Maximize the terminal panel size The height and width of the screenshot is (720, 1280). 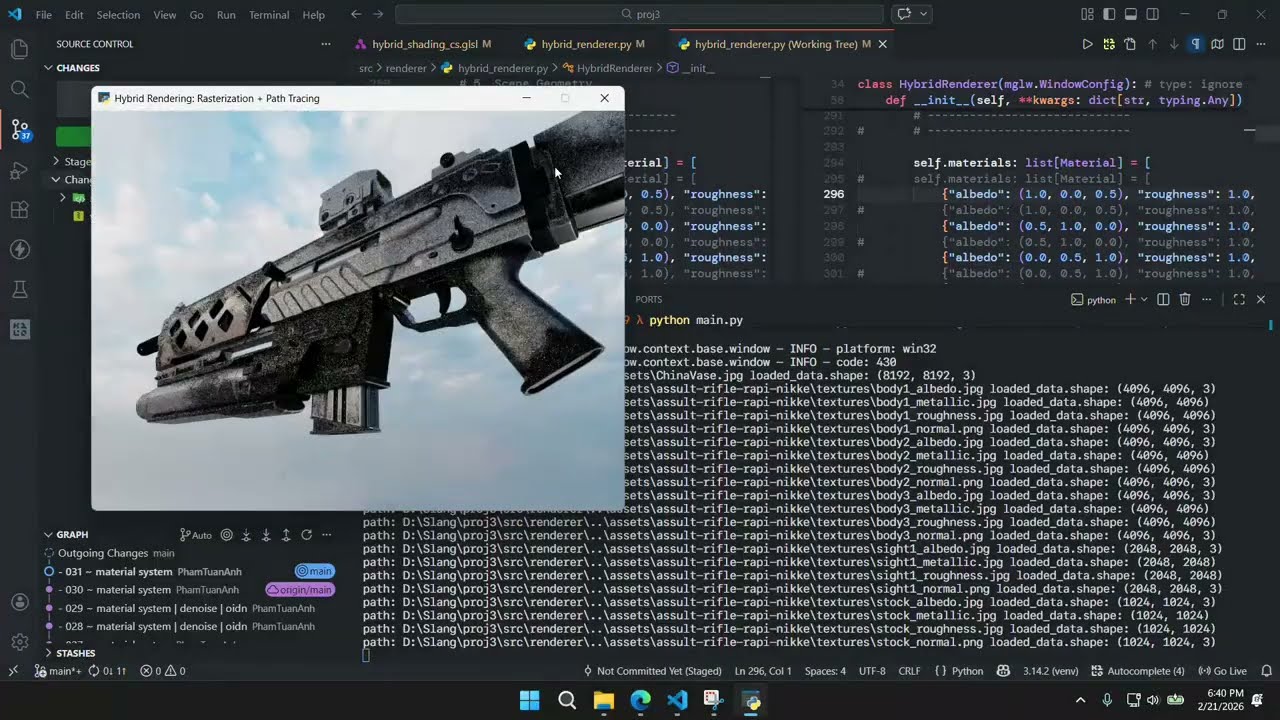pos(1239,299)
